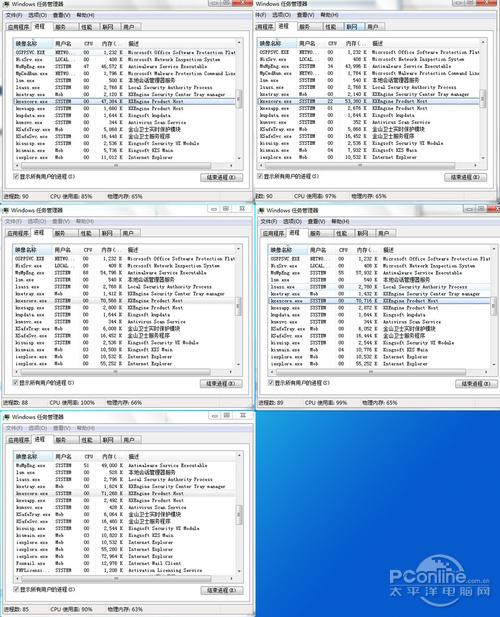Select OSPPSVC.EXE row in CPU 97% window
500x617 pixels.
point(369,52)
